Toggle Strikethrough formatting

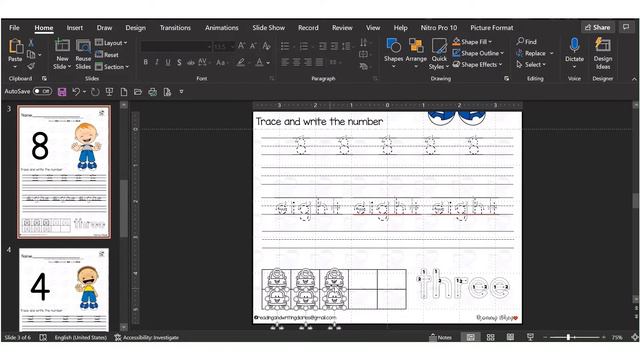(x=191, y=62)
